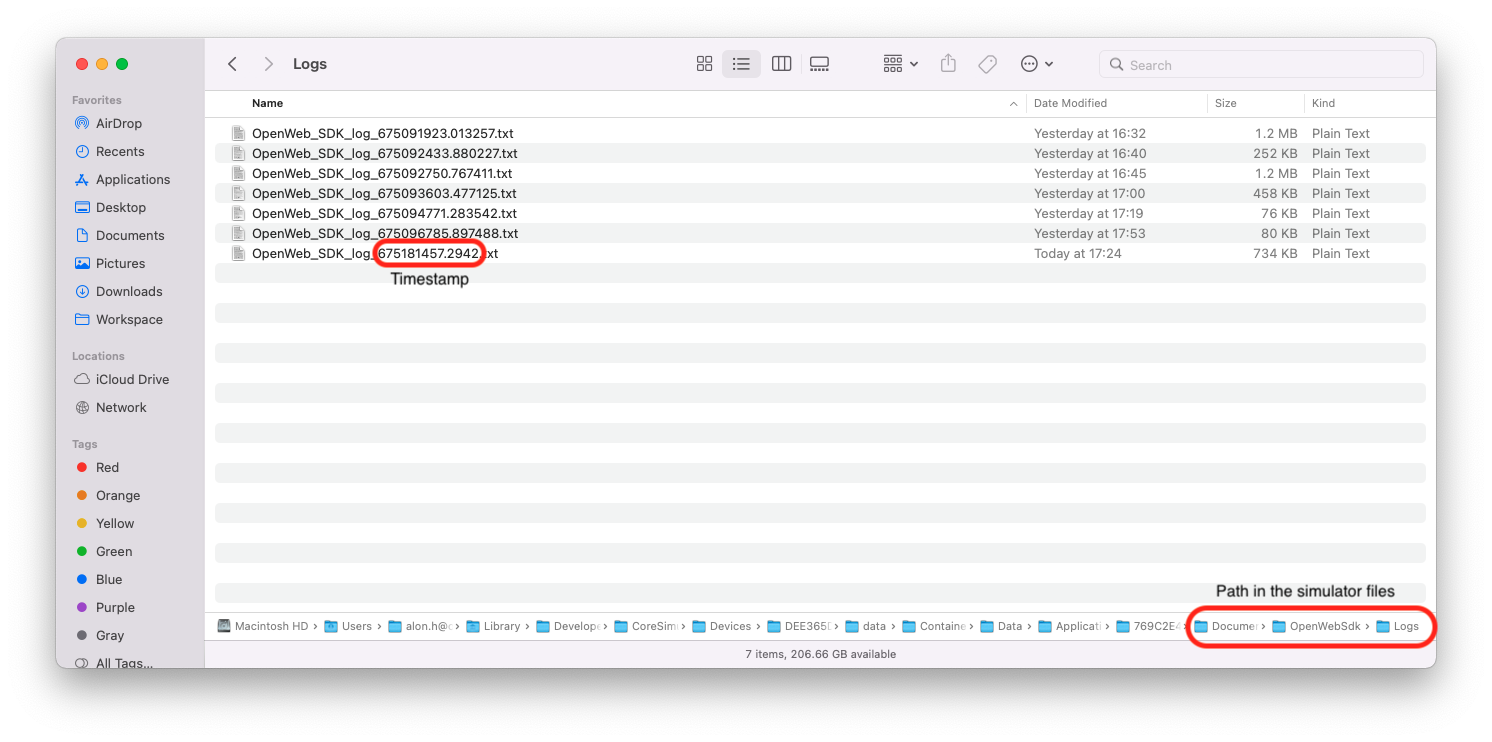Click the Logs folder in the path bar

1398,626
